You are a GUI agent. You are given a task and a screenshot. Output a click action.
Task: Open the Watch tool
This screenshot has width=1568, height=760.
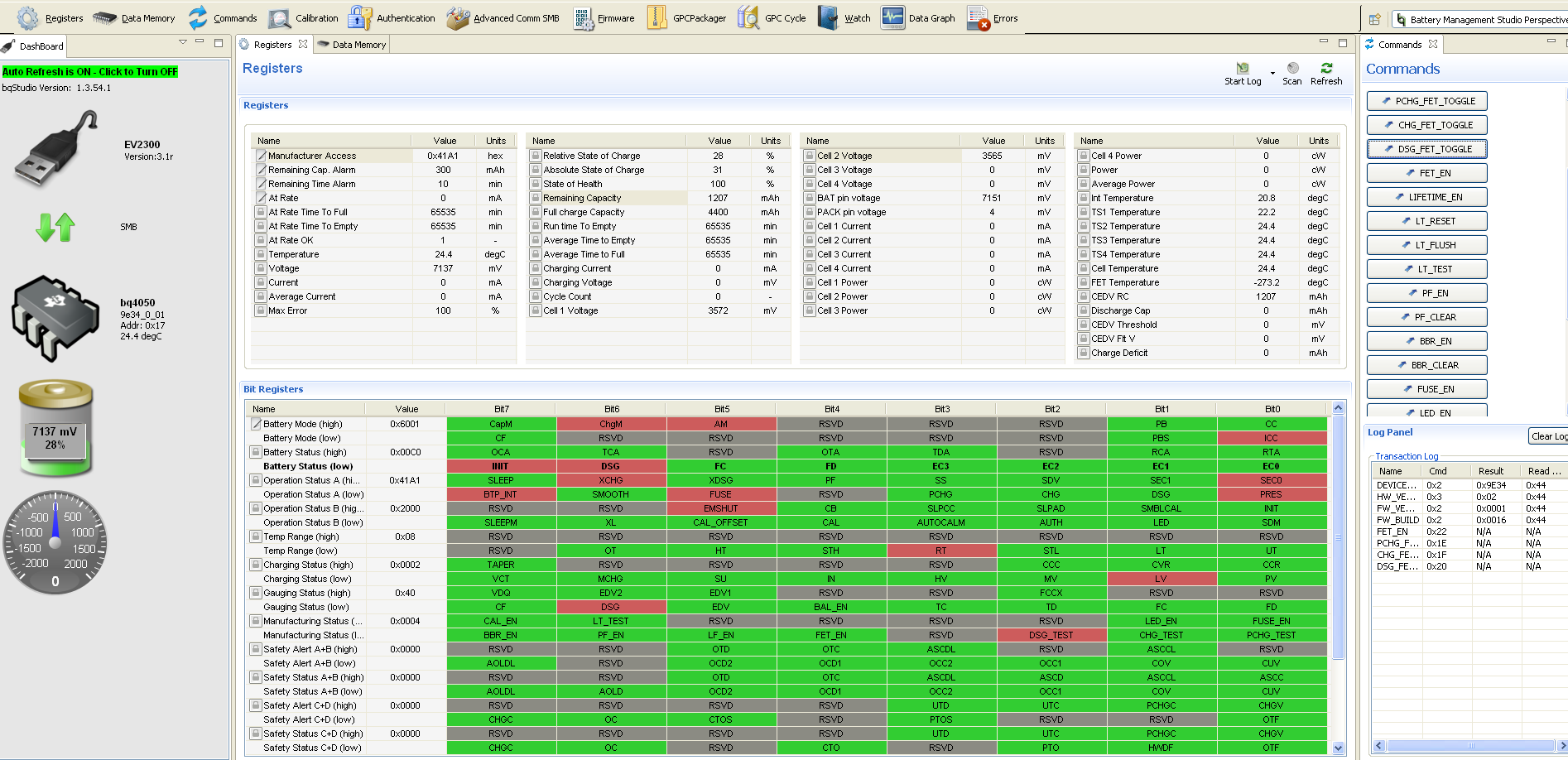point(844,17)
